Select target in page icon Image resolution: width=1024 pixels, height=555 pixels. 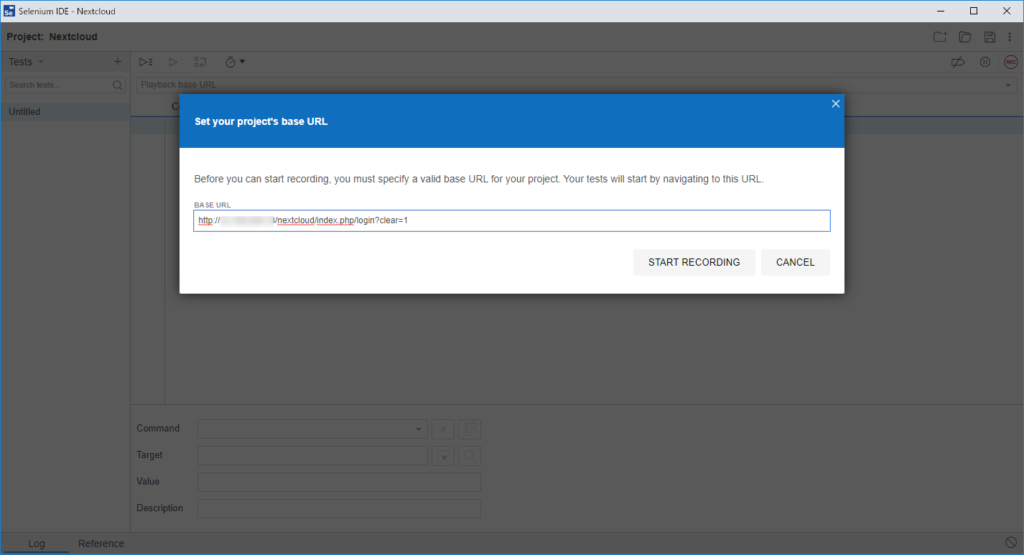click(x=443, y=456)
